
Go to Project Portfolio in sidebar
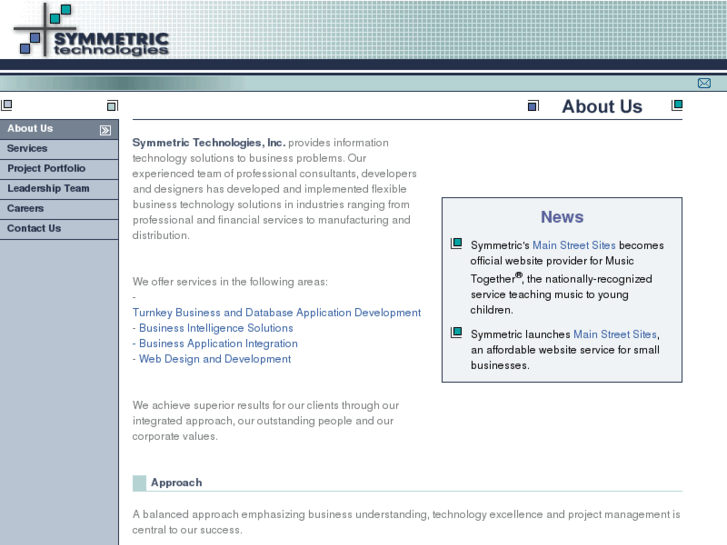(59, 169)
